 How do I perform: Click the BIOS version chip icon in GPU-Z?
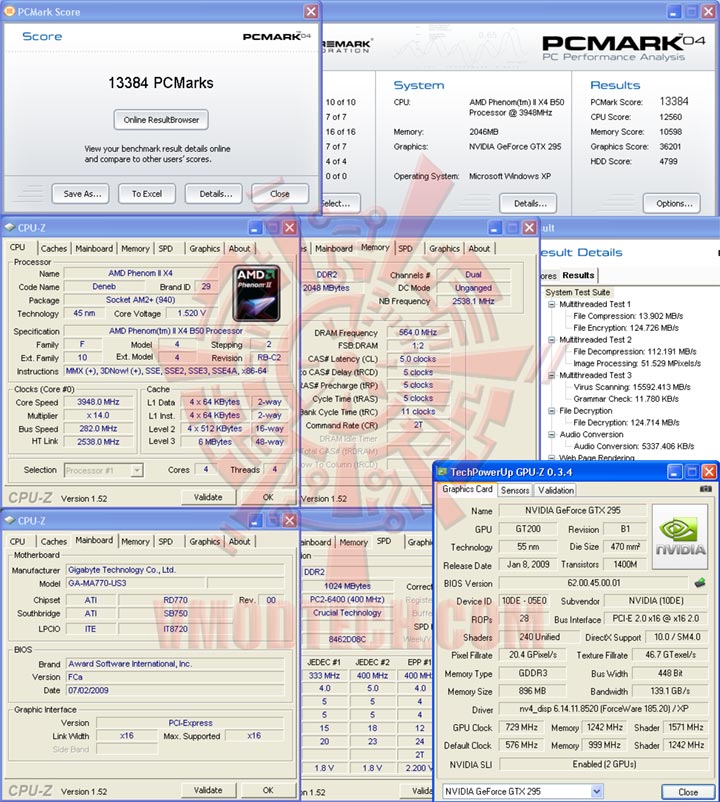click(x=700, y=583)
